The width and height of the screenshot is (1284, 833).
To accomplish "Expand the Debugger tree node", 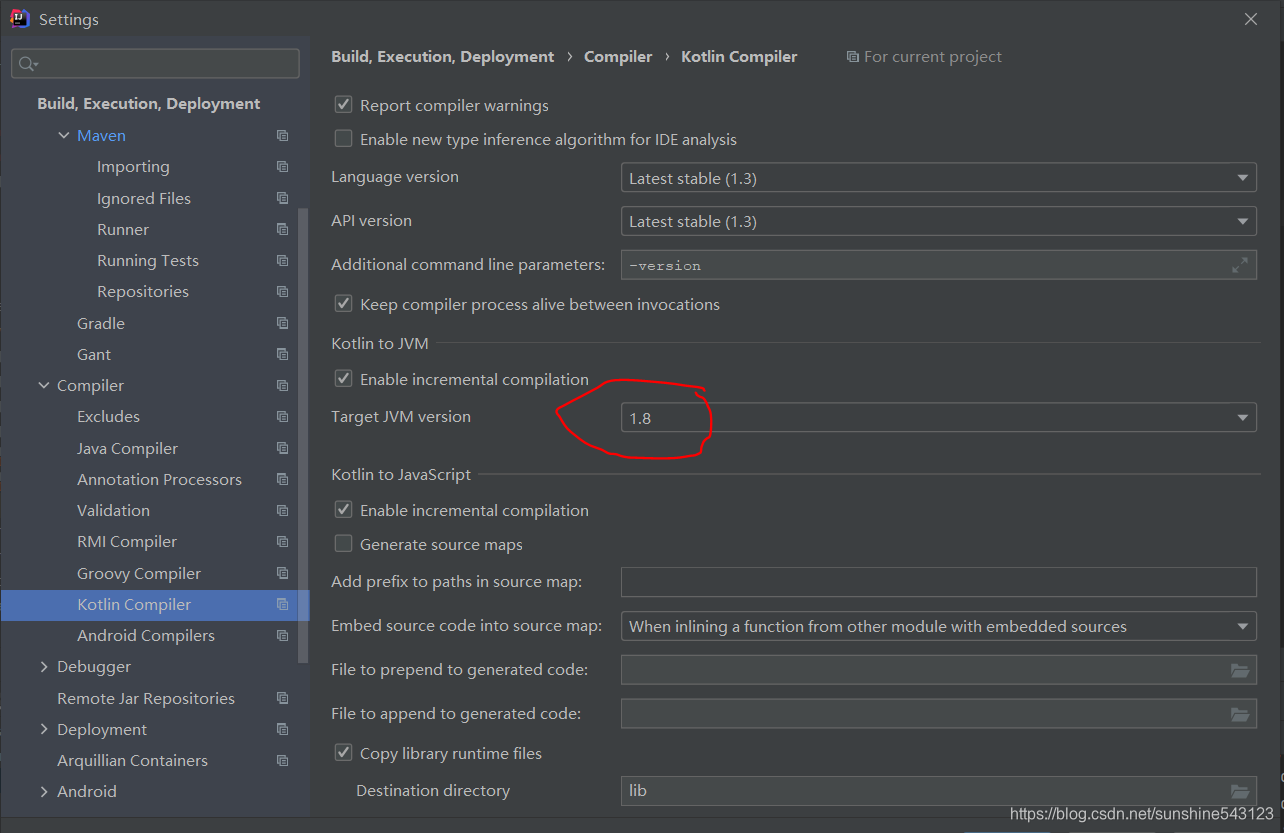I will (44, 667).
